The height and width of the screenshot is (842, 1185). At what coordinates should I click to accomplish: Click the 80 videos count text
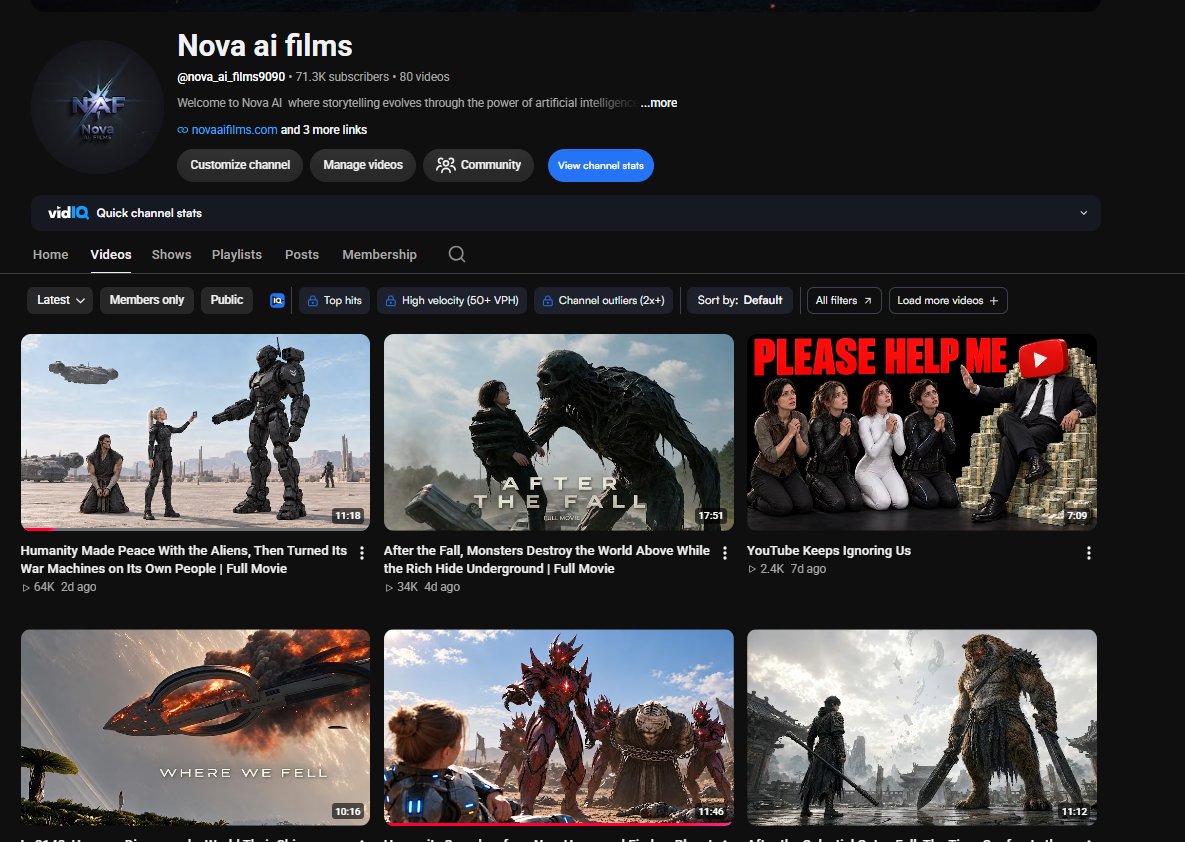coord(424,77)
